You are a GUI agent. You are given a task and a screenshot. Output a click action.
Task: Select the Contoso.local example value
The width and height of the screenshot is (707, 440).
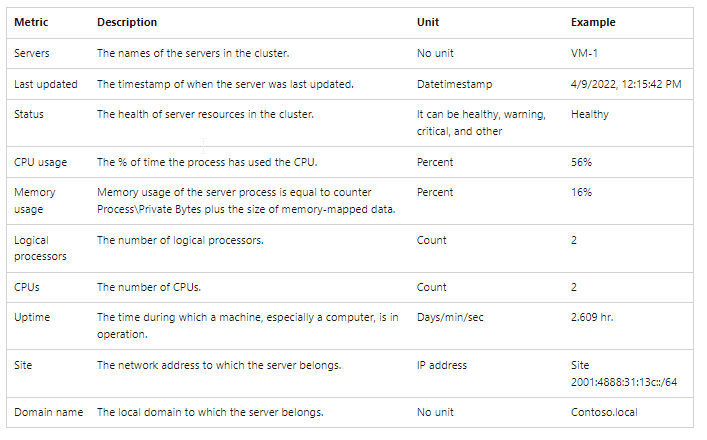tap(604, 412)
